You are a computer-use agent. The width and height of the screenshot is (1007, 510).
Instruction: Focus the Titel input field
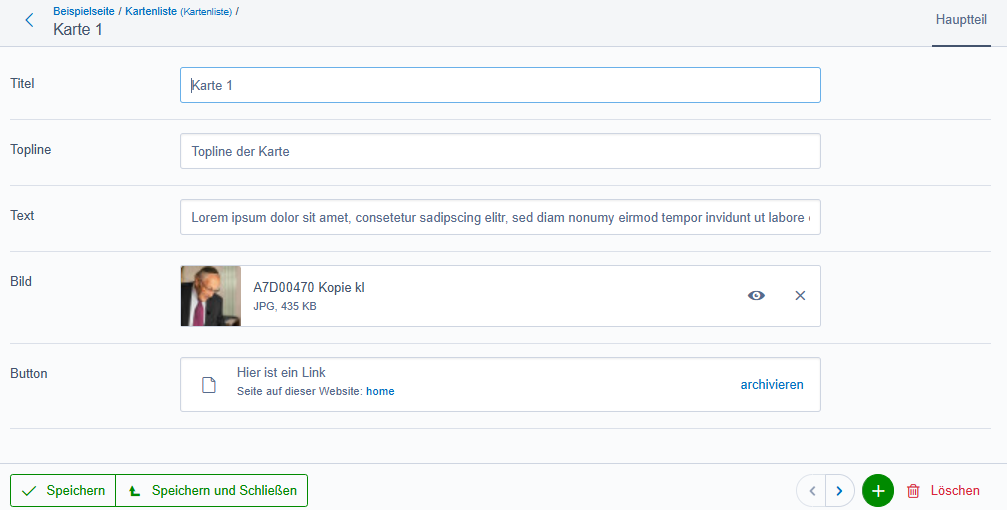tap(500, 85)
